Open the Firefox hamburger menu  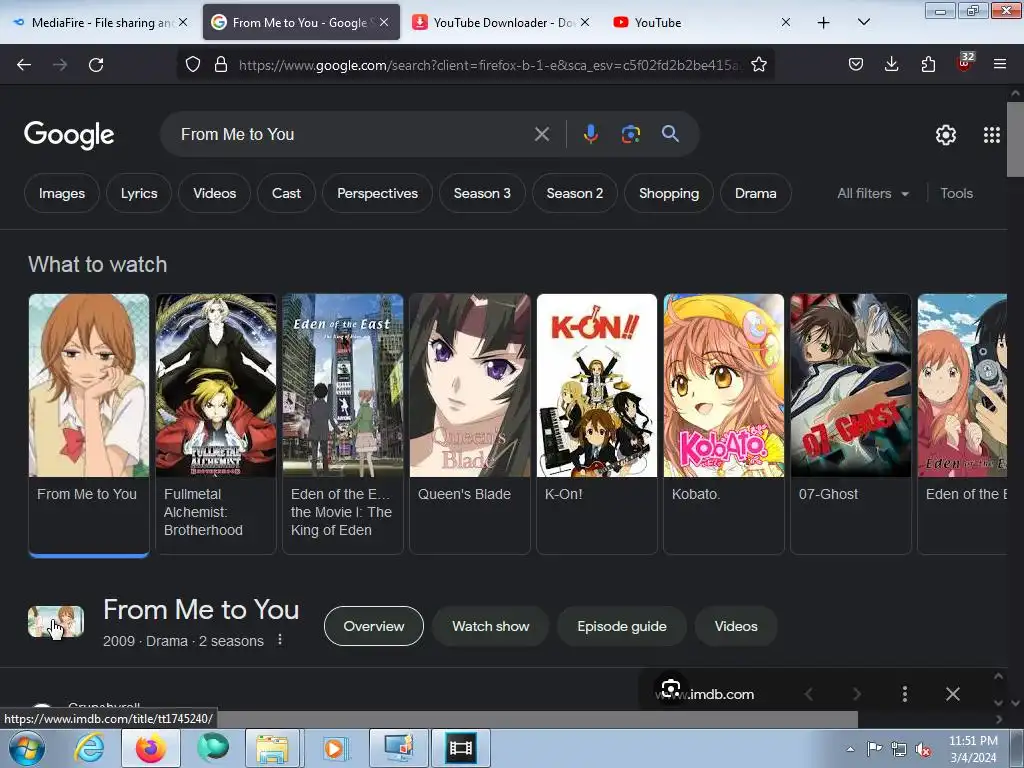pos(1000,64)
